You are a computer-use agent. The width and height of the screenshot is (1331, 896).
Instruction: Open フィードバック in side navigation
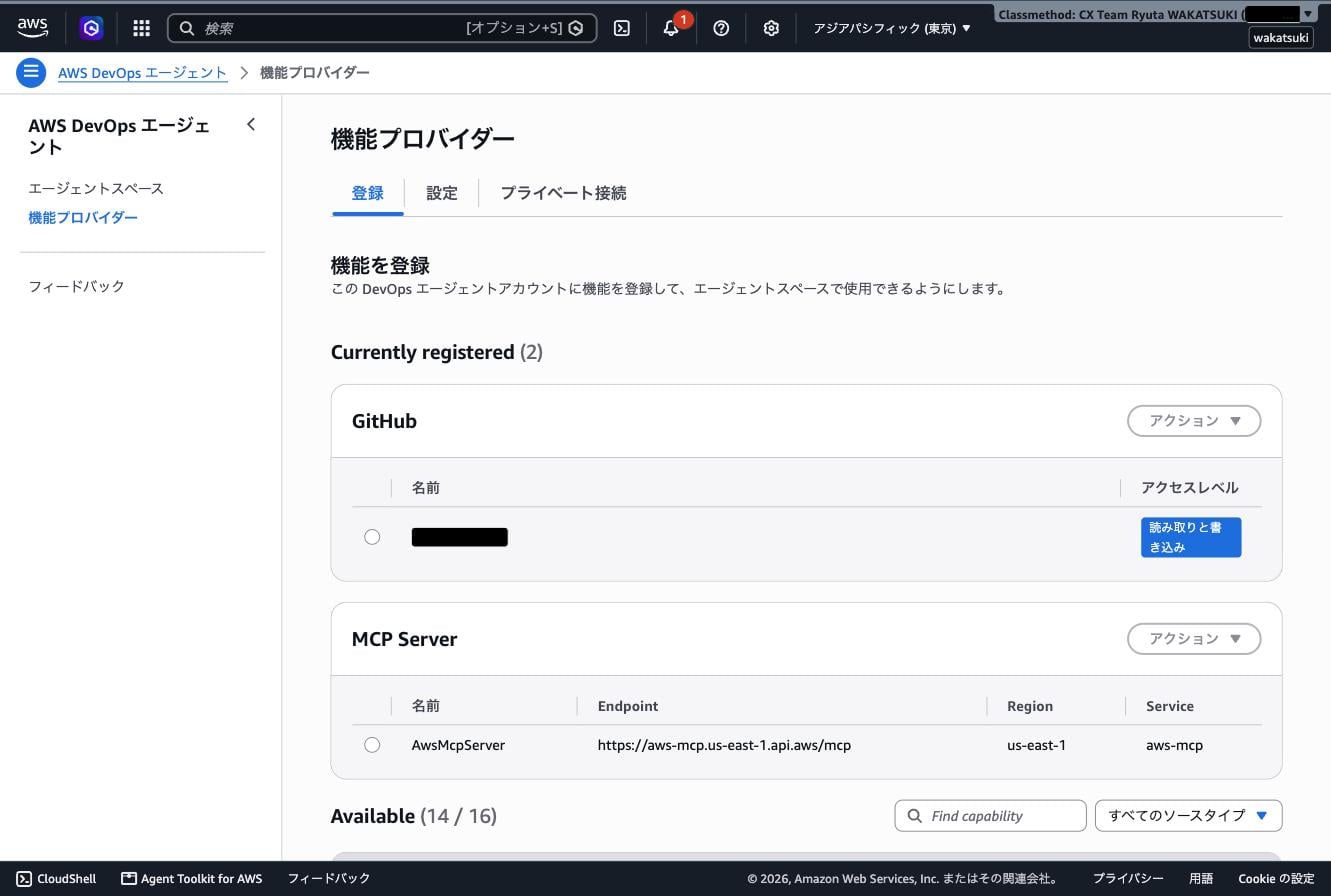(x=76, y=286)
